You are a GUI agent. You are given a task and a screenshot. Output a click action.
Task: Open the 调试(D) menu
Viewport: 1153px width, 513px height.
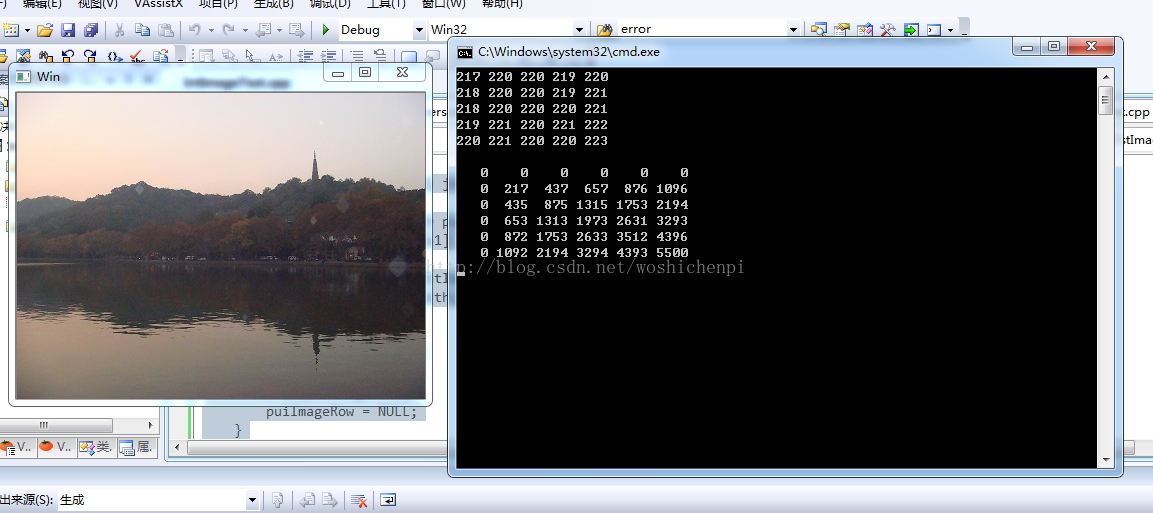pyautogui.click(x=330, y=4)
